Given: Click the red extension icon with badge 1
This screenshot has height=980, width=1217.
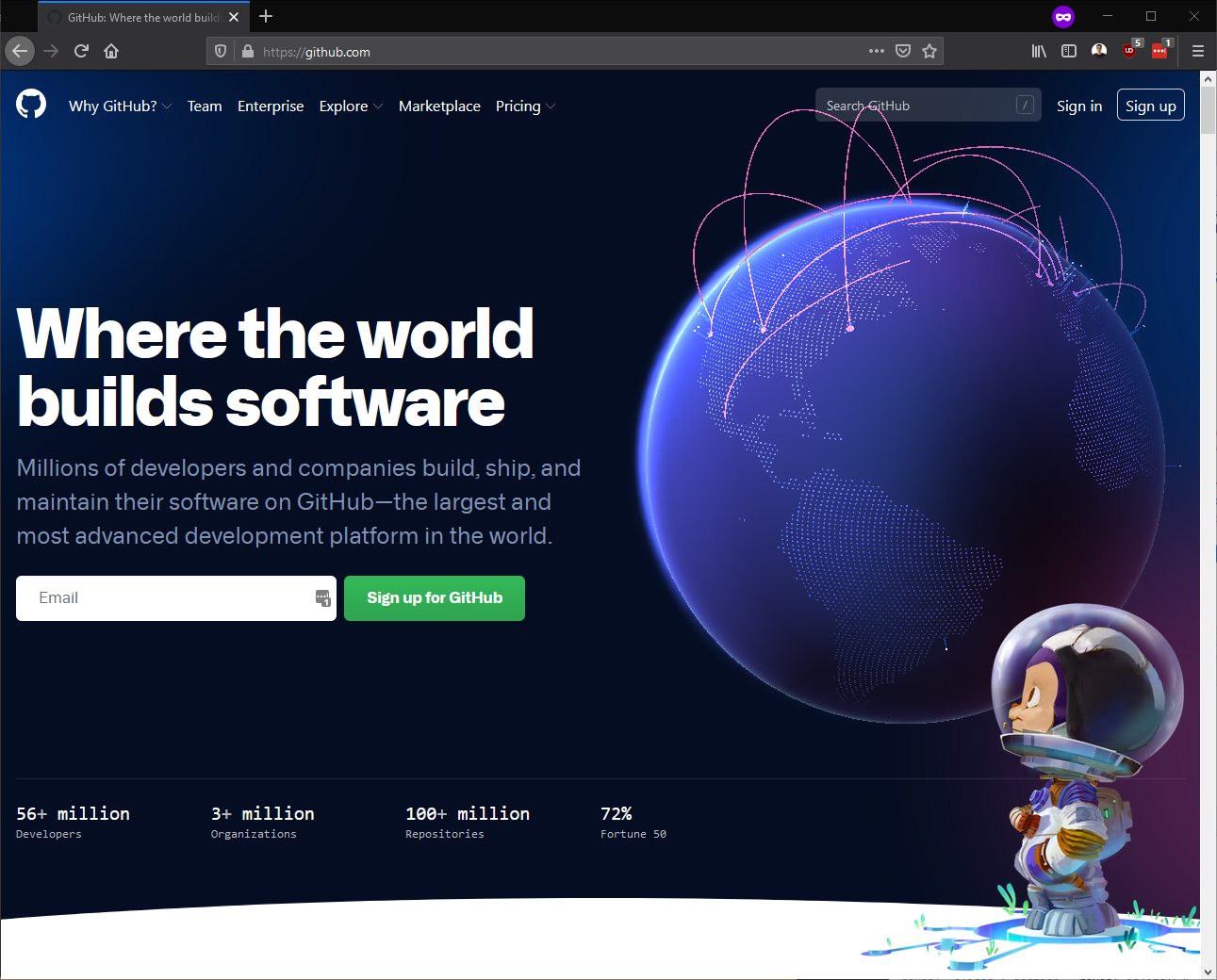Looking at the screenshot, I should pyautogui.click(x=1159, y=51).
